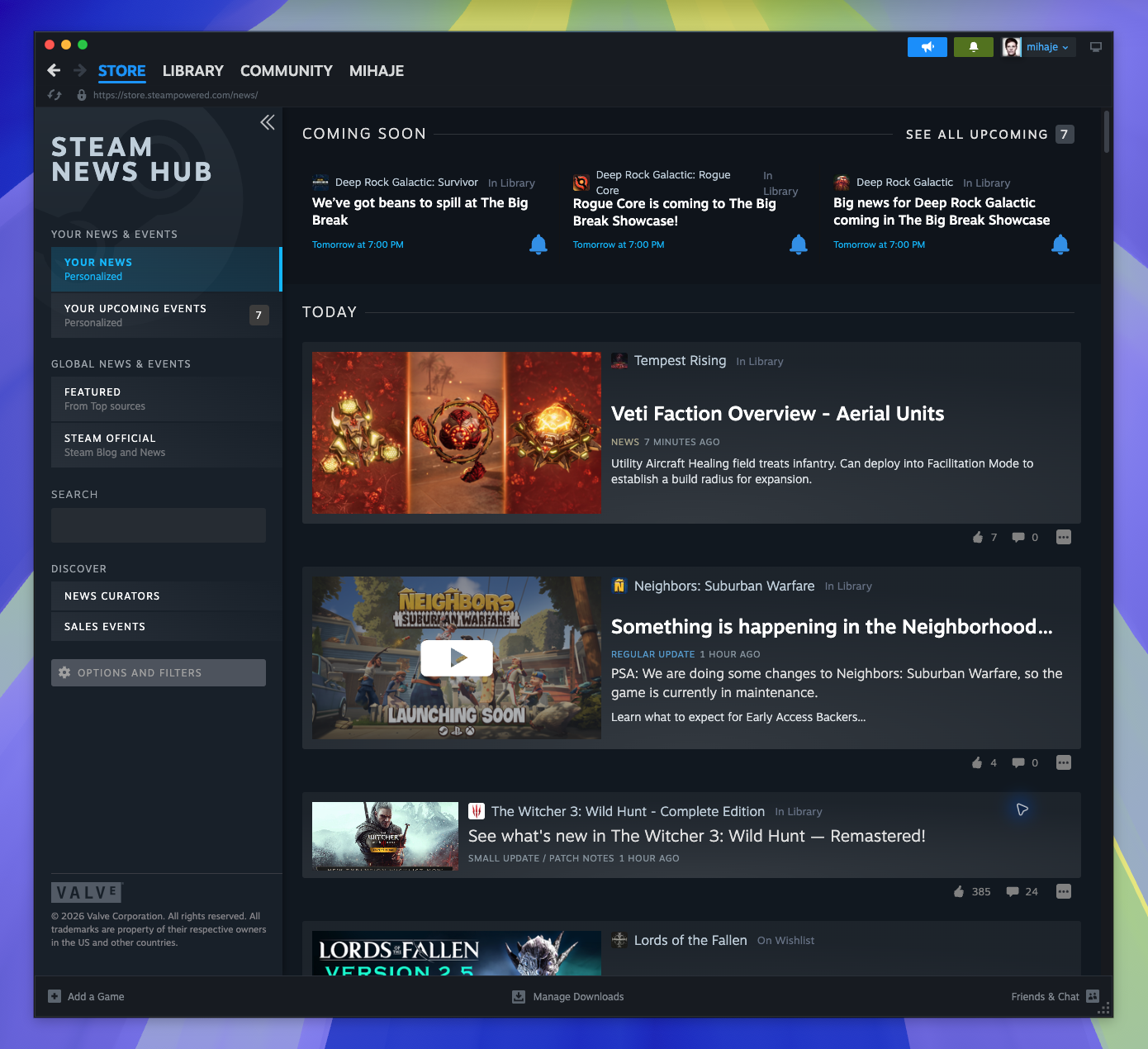1148x1049 pixels.
Task: Collapse the News Hub sidebar
Action: (267, 122)
